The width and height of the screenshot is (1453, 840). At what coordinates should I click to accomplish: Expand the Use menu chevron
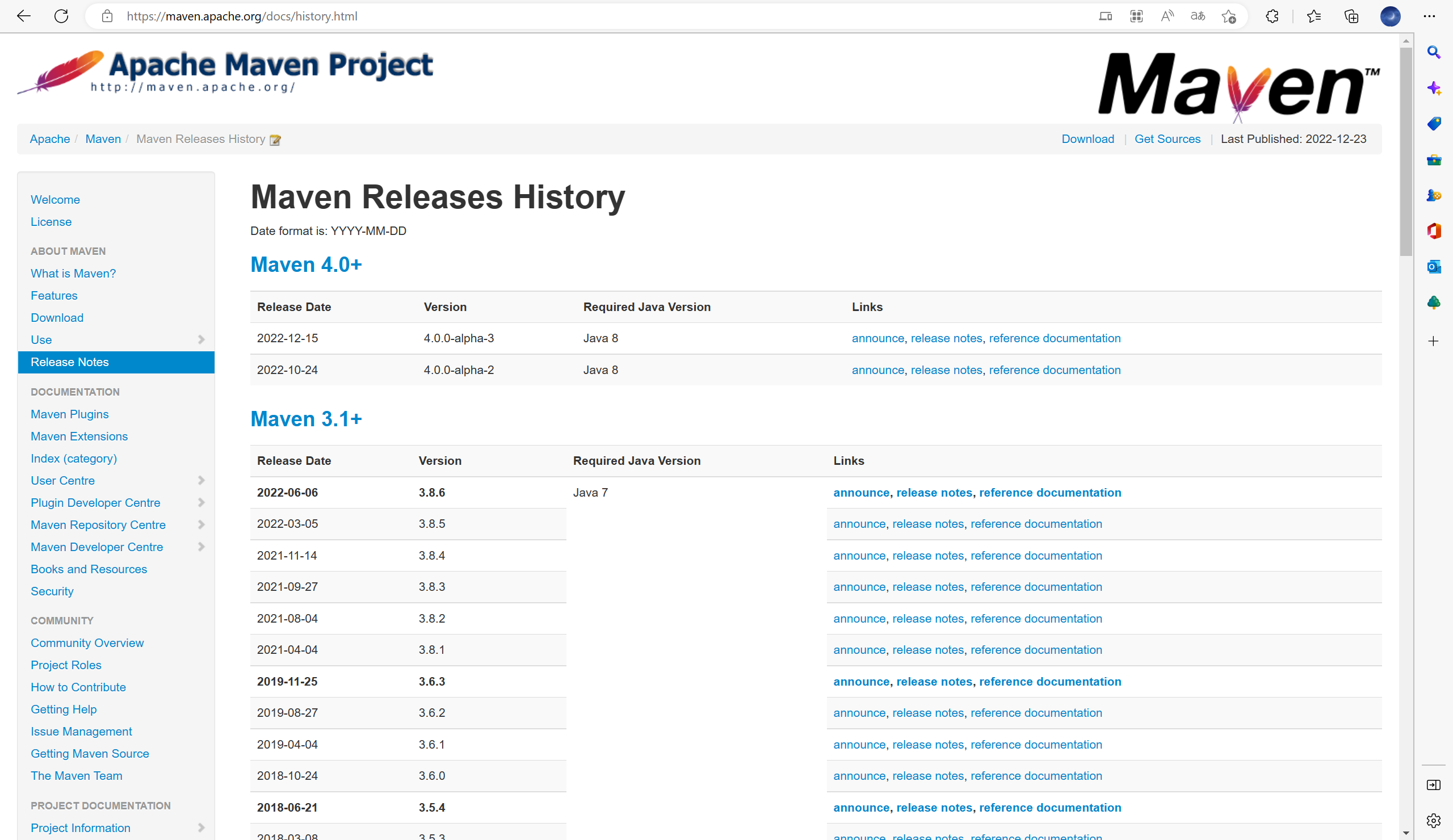201,339
